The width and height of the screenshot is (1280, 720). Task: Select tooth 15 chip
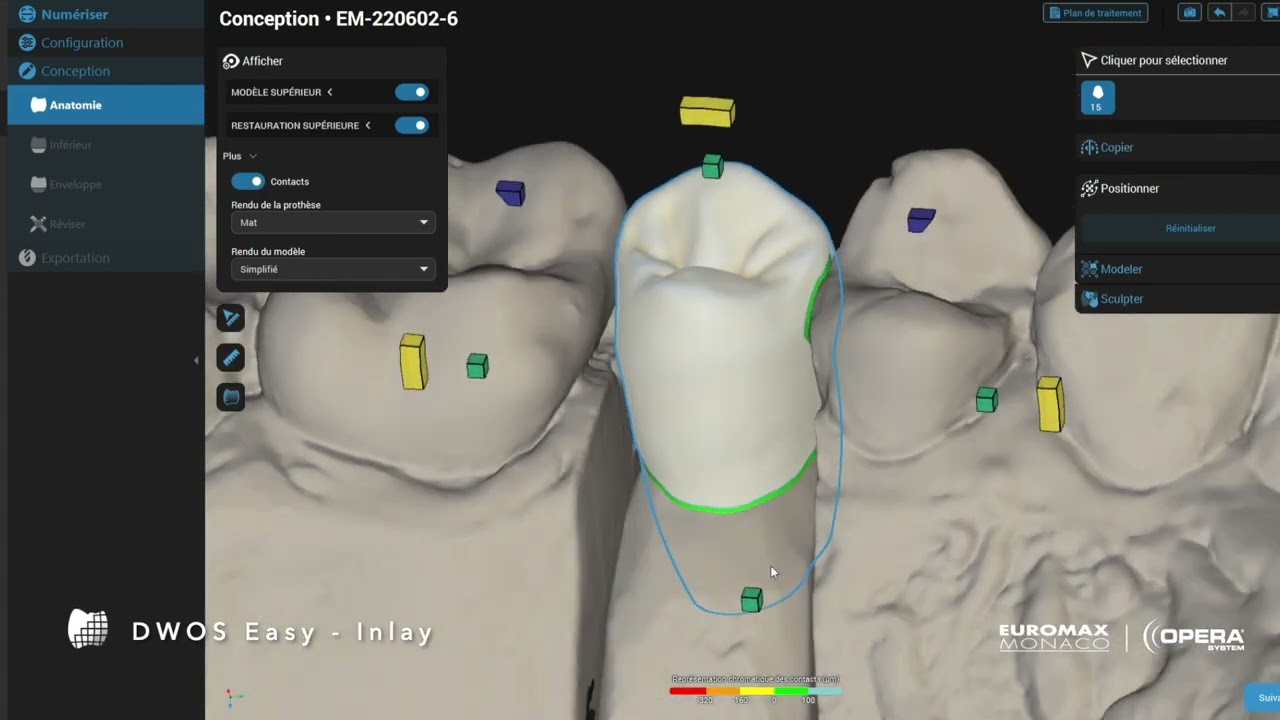pos(1097,98)
